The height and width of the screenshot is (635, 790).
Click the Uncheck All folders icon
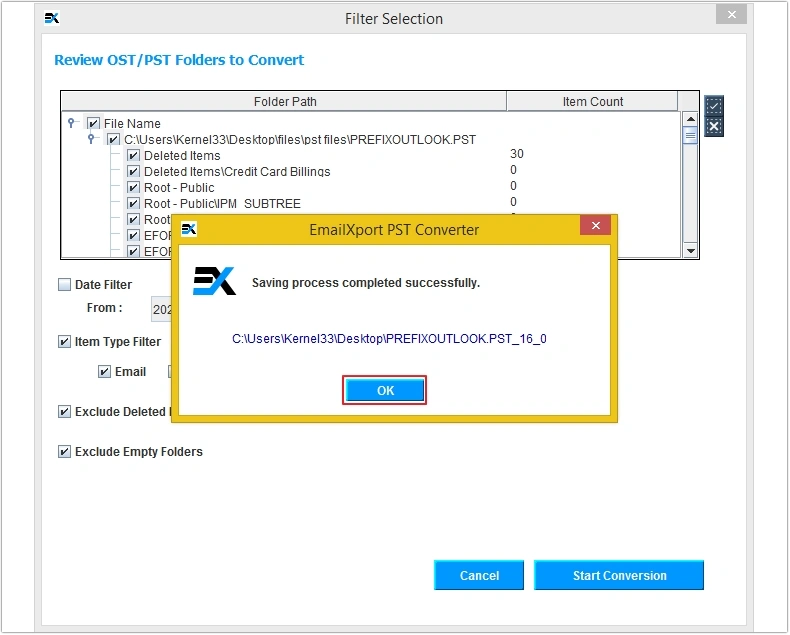pyautogui.click(x=714, y=126)
